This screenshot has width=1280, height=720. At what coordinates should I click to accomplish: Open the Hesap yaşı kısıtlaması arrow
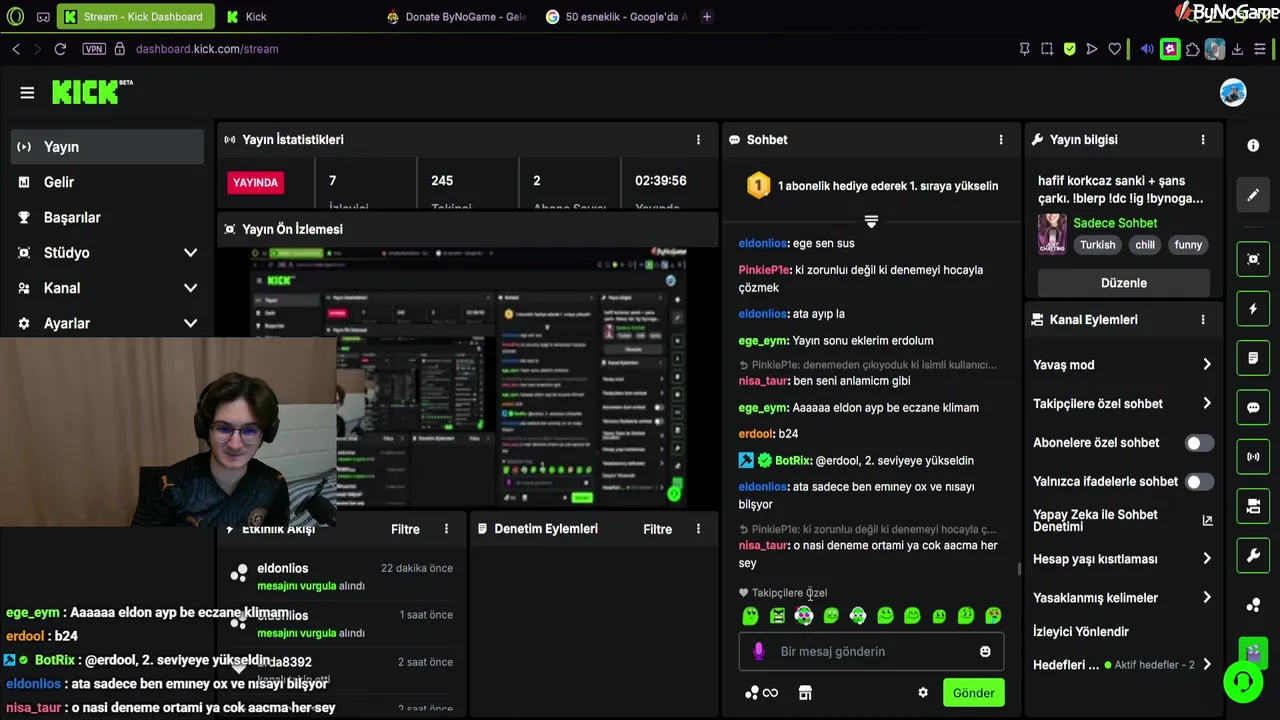pyautogui.click(x=1207, y=559)
